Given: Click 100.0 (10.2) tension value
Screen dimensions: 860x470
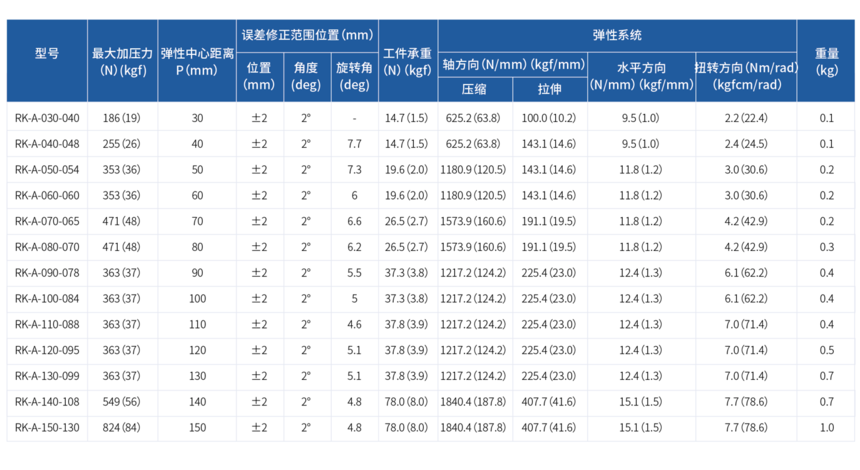Looking at the screenshot, I should pos(548,118).
